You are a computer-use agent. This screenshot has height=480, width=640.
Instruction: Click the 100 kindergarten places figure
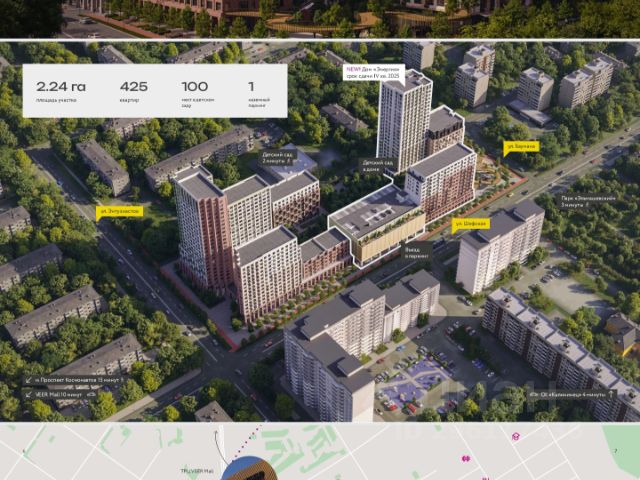tap(195, 87)
